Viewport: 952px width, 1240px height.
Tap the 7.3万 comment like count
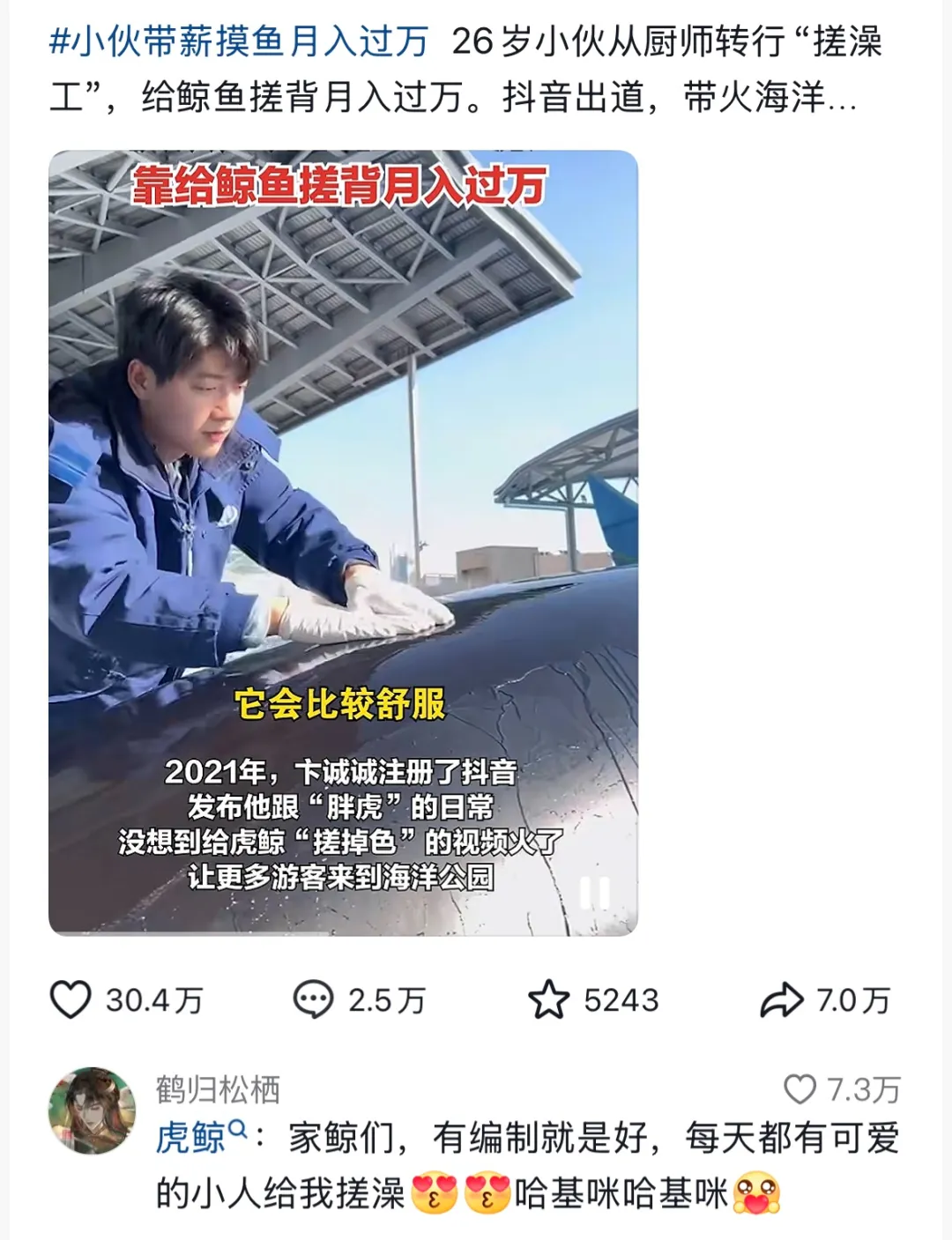tap(864, 1090)
